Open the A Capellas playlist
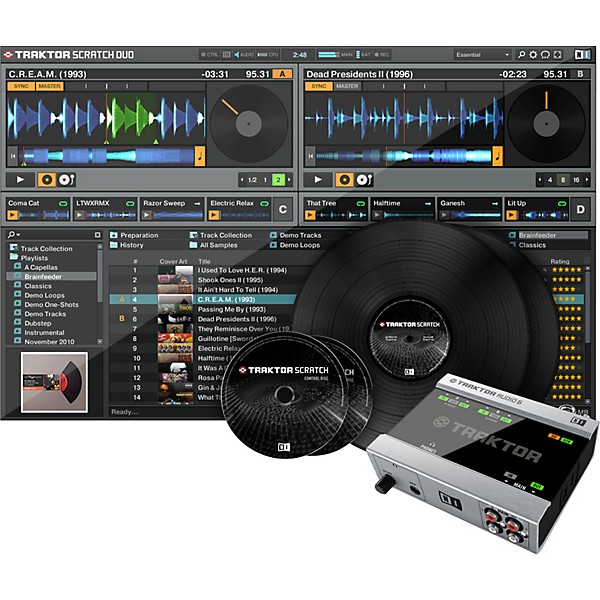The height and width of the screenshot is (600, 600). (x=36, y=267)
